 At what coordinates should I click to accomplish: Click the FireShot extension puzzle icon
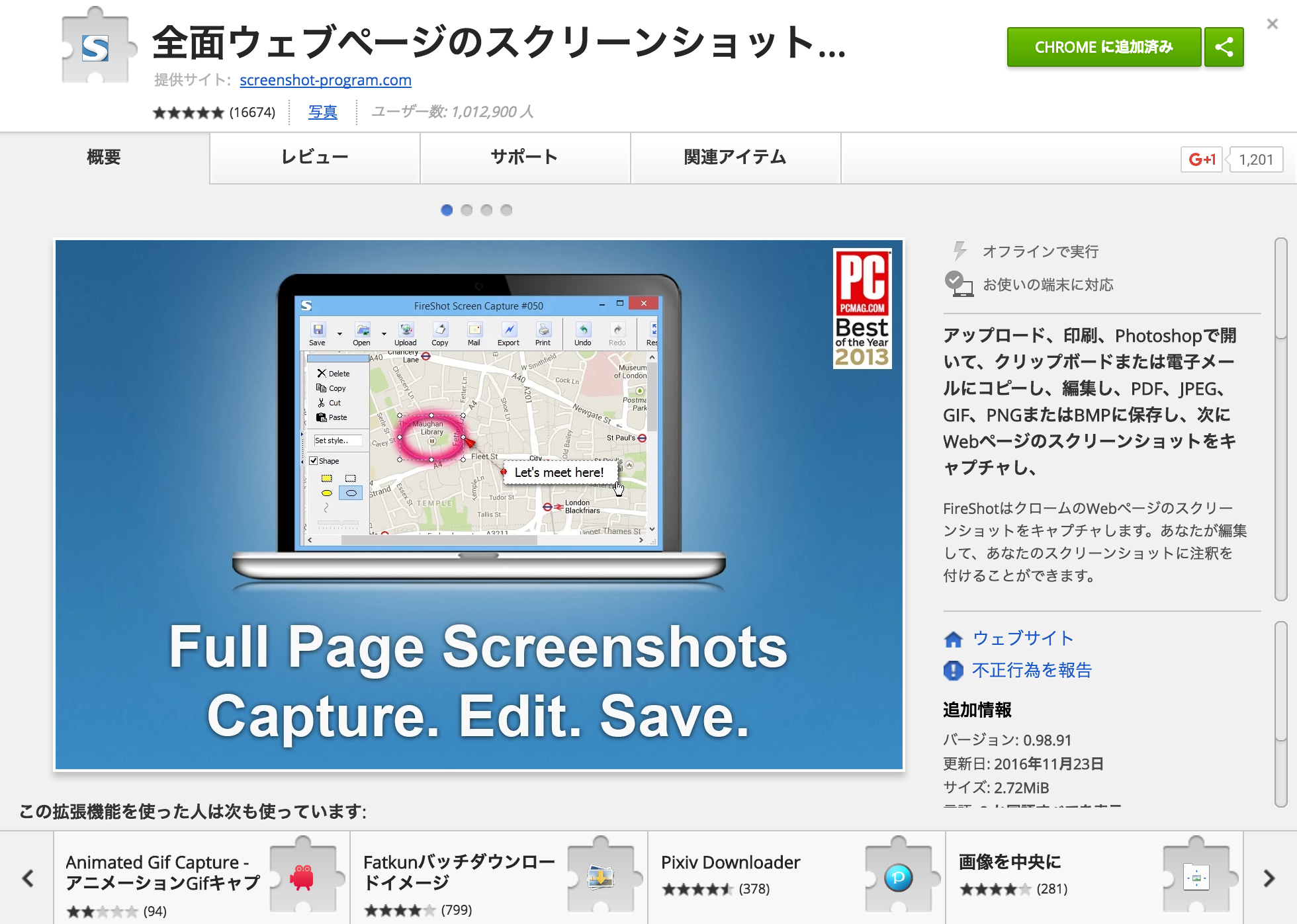click(98, 46)
